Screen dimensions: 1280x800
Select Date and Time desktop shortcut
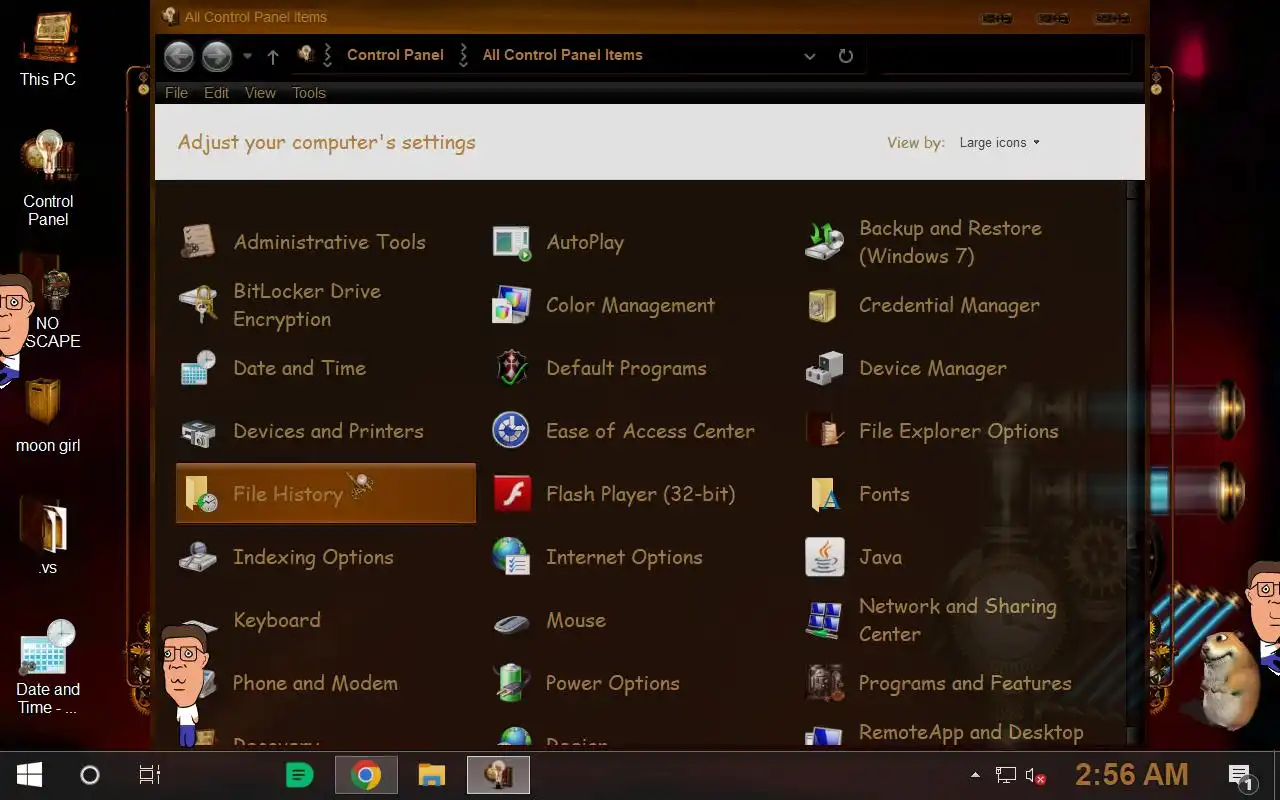point(48,666)
